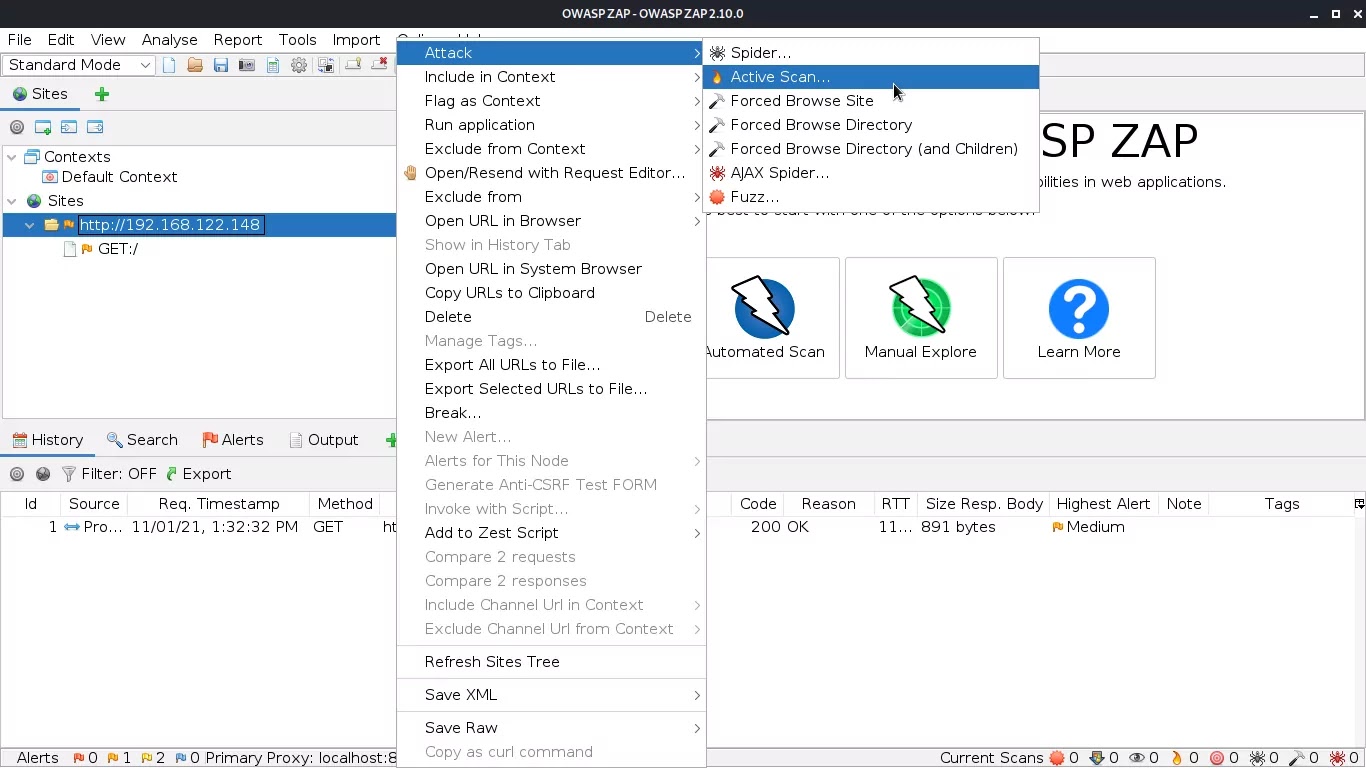1366x768 pixels.
Task: Open the Analyse menu
Action: pyautogui.click(x=170, y=40)
